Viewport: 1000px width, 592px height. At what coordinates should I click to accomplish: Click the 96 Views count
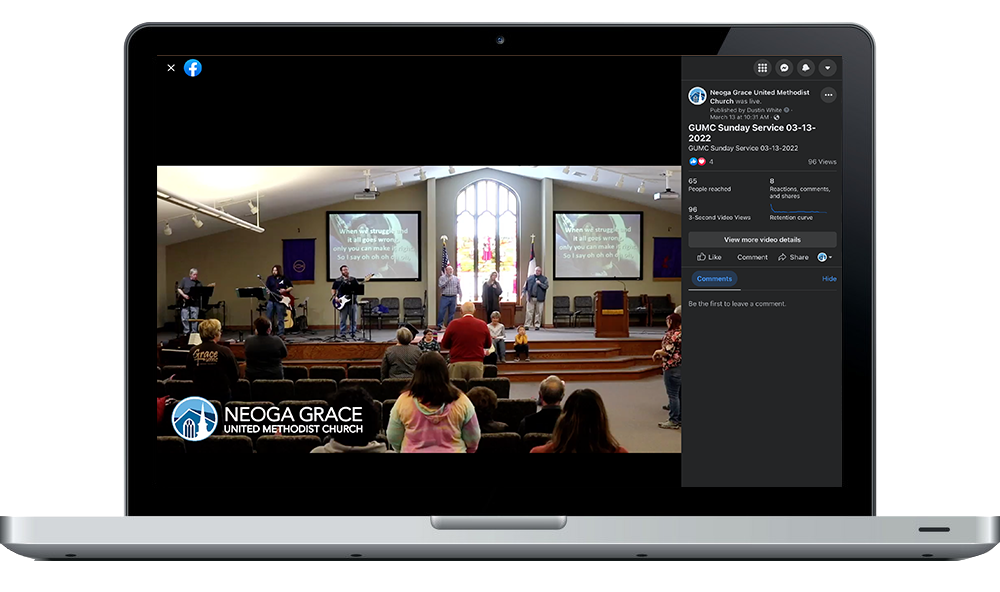click(x=822, y=162)
